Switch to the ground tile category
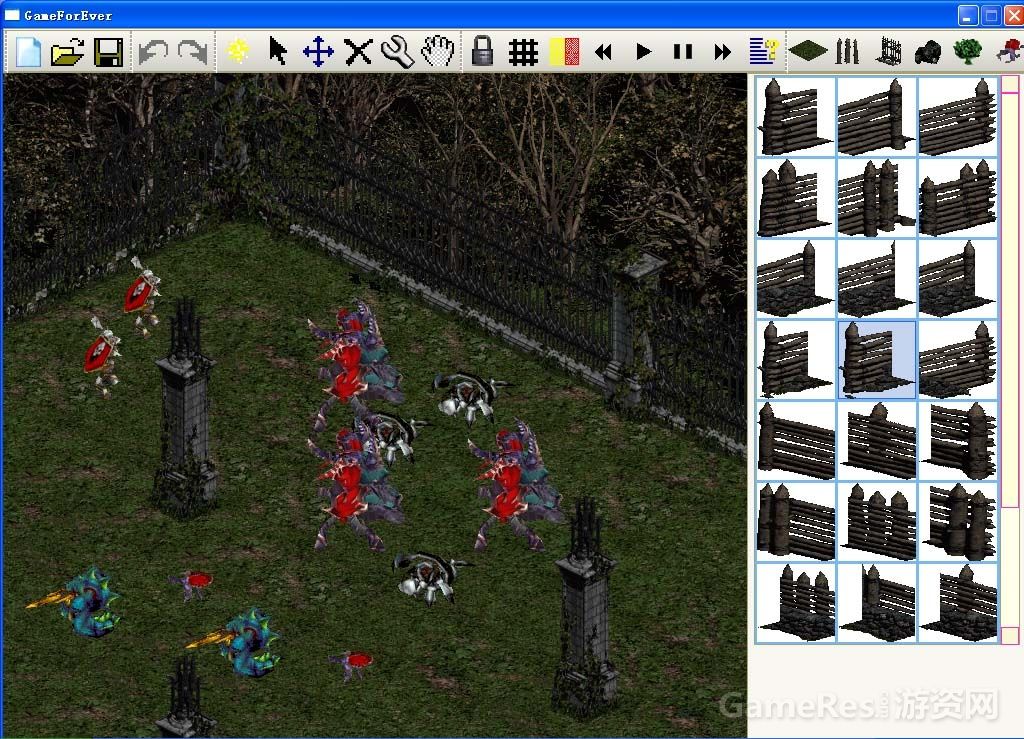This screenshot has height=739, width=1024. pyautogui.click(x=808, y=51)
